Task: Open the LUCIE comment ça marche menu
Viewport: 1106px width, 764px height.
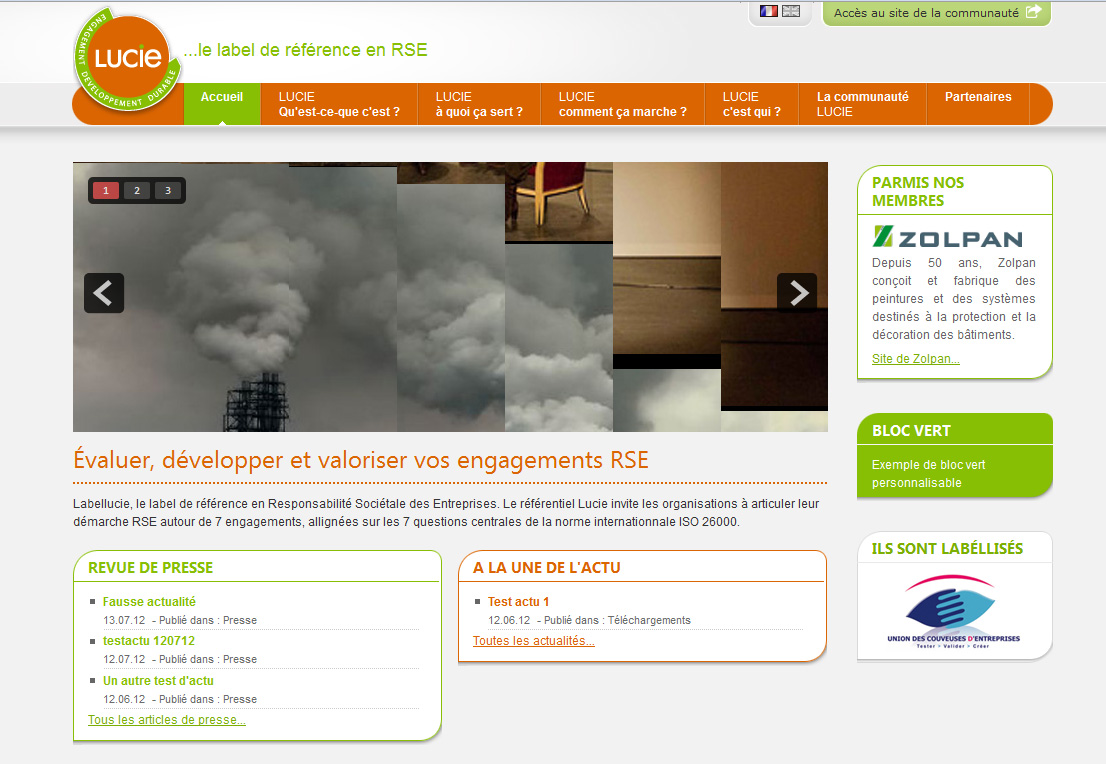Action: pyautogui.click(x=622, y=104)
